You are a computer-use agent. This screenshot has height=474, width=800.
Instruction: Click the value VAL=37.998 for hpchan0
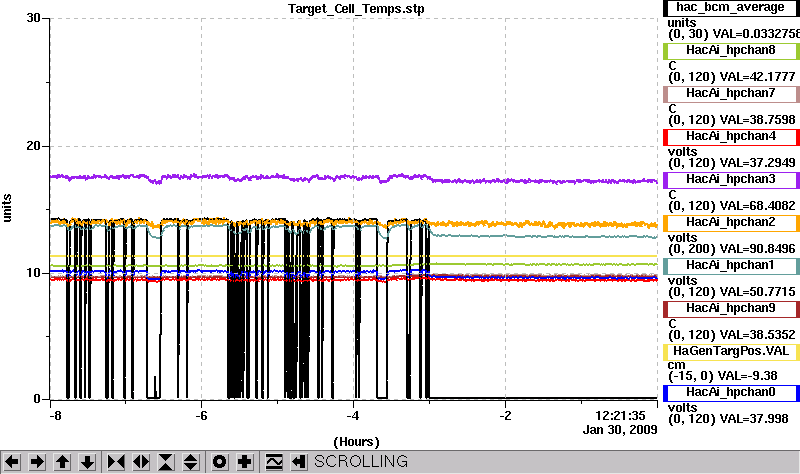point(754,419)
